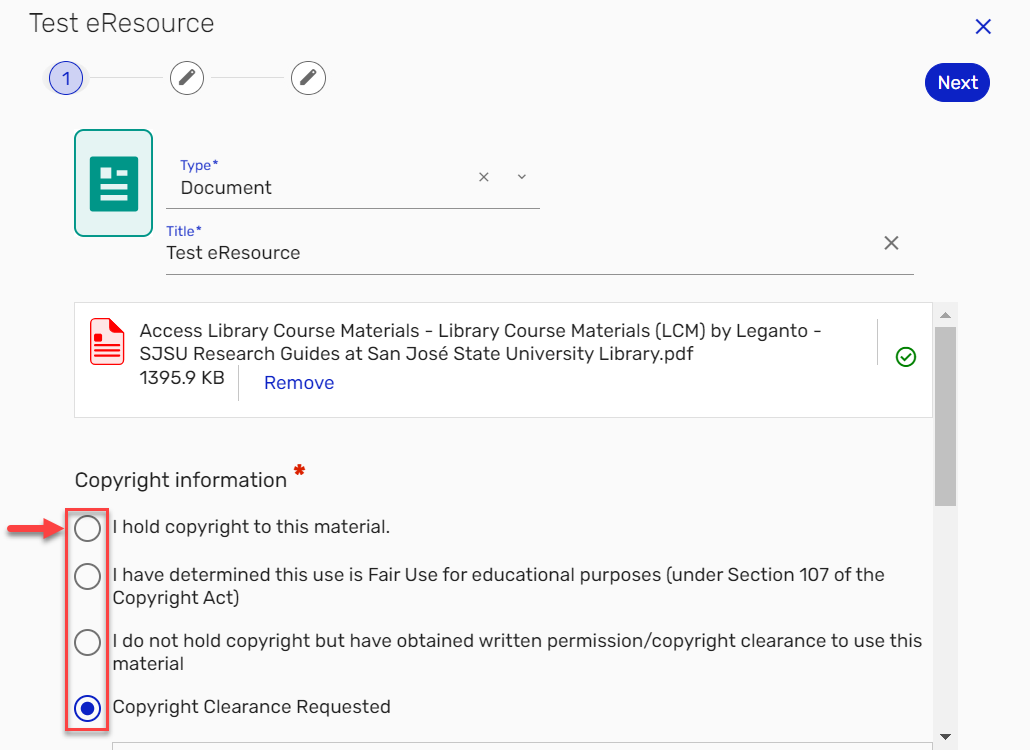Click the green document type icon

click(114, 183)
